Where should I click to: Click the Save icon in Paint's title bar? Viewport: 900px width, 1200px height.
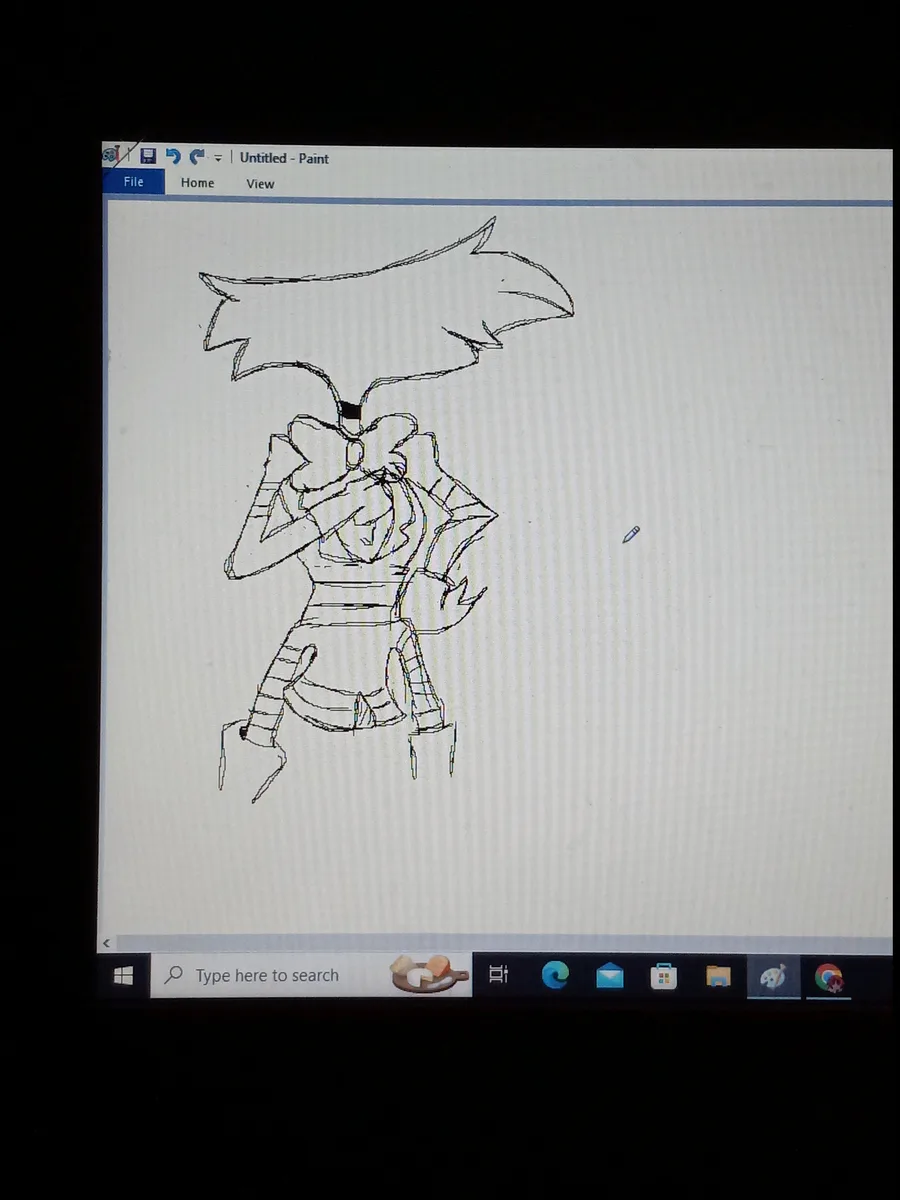click(x=148, y=156)
